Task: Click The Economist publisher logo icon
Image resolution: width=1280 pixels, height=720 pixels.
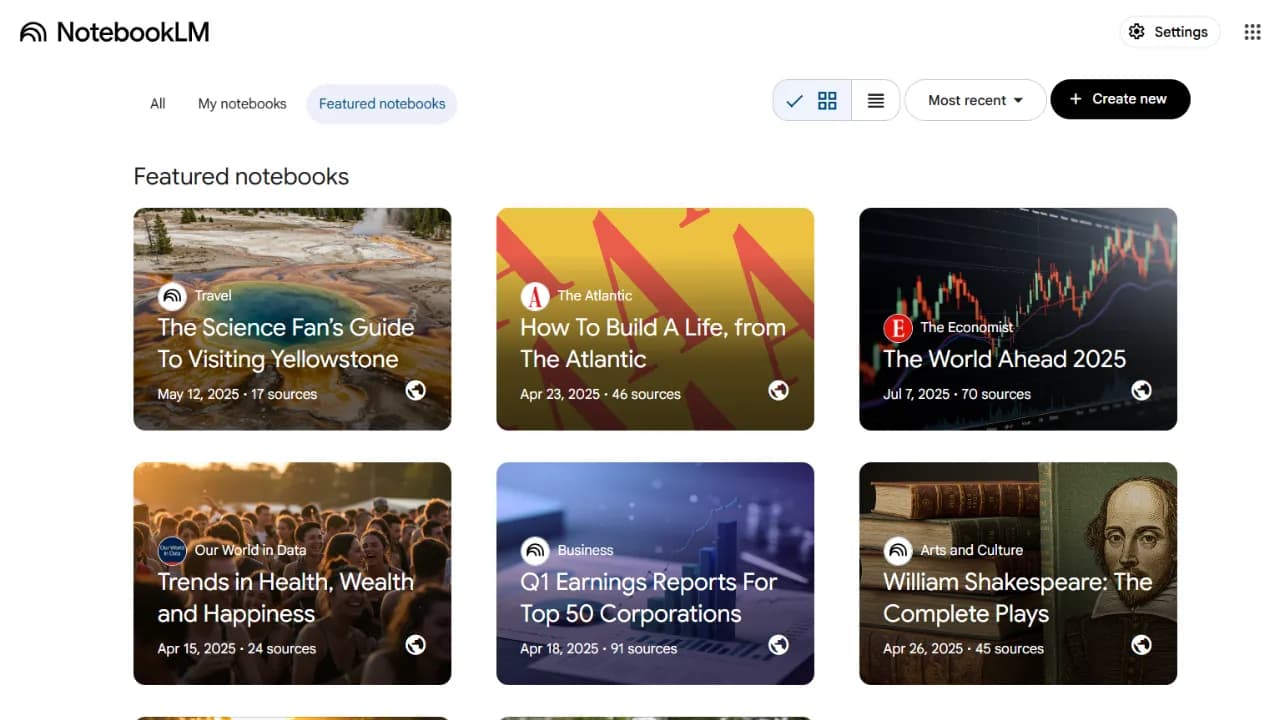Action: click(x=898, y=327)
